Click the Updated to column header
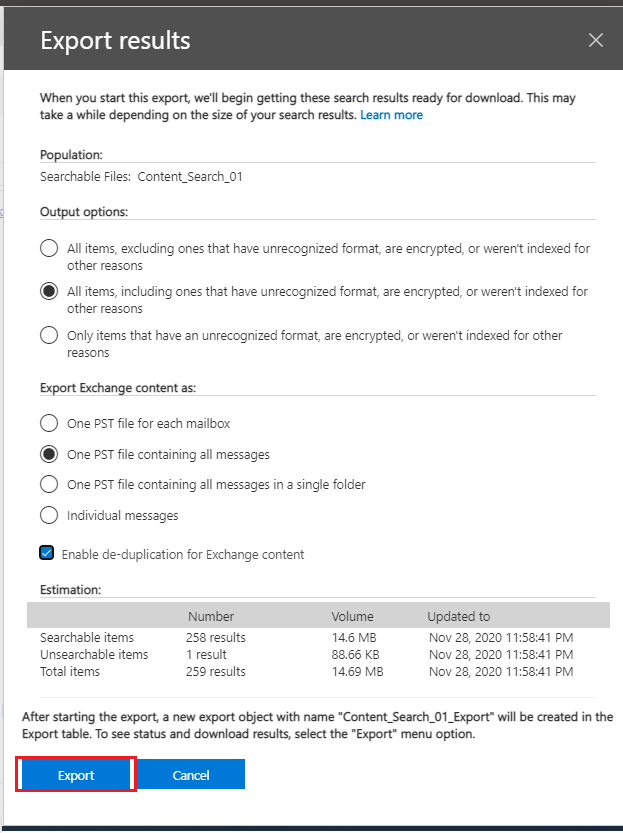The image size is (623, 833). 458,616
